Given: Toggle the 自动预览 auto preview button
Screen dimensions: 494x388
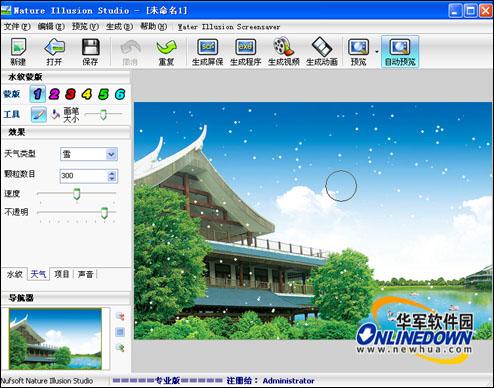Looking at the screenshot, I should [400, 52].
